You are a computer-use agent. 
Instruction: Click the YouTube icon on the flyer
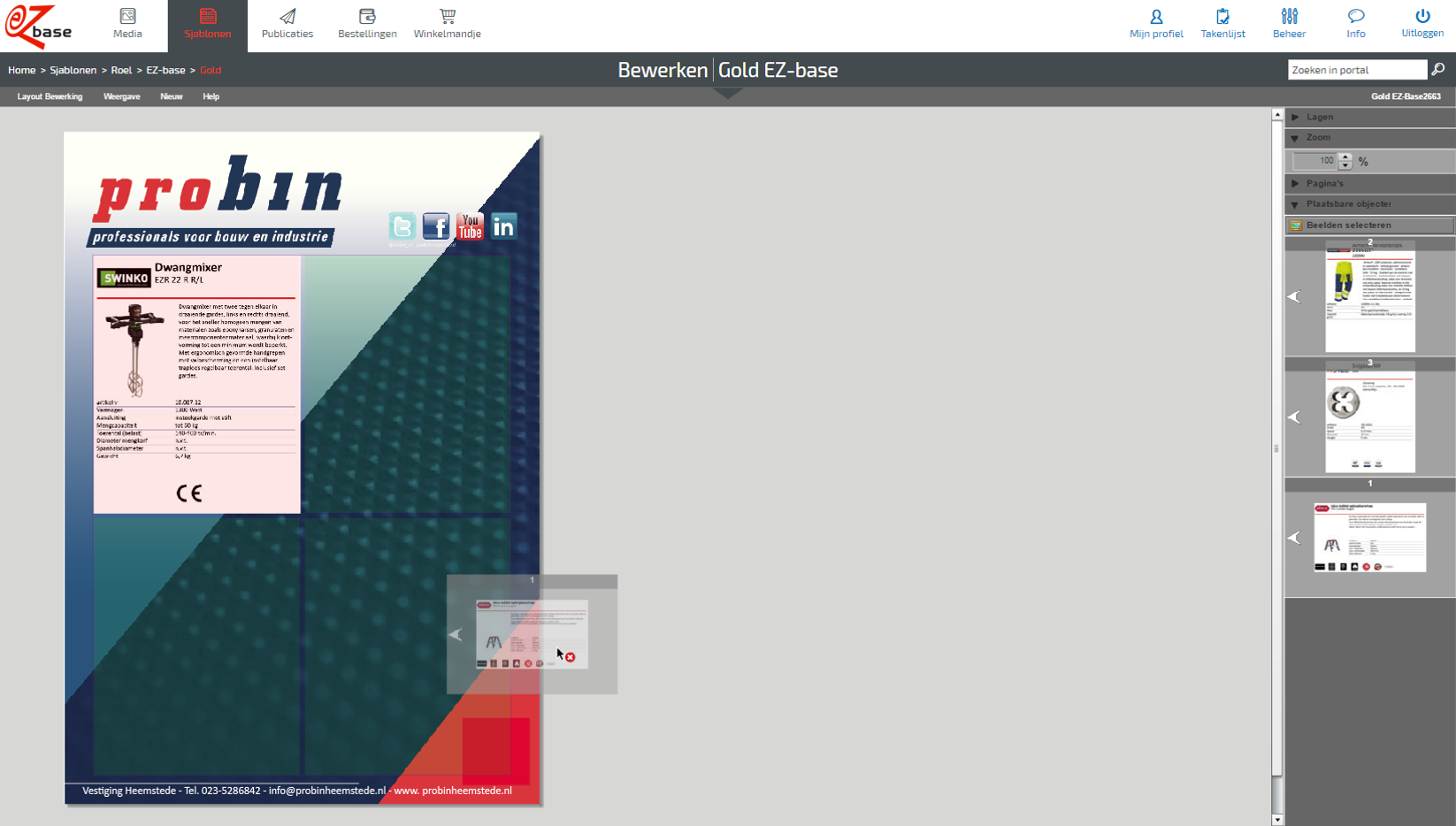470,226
